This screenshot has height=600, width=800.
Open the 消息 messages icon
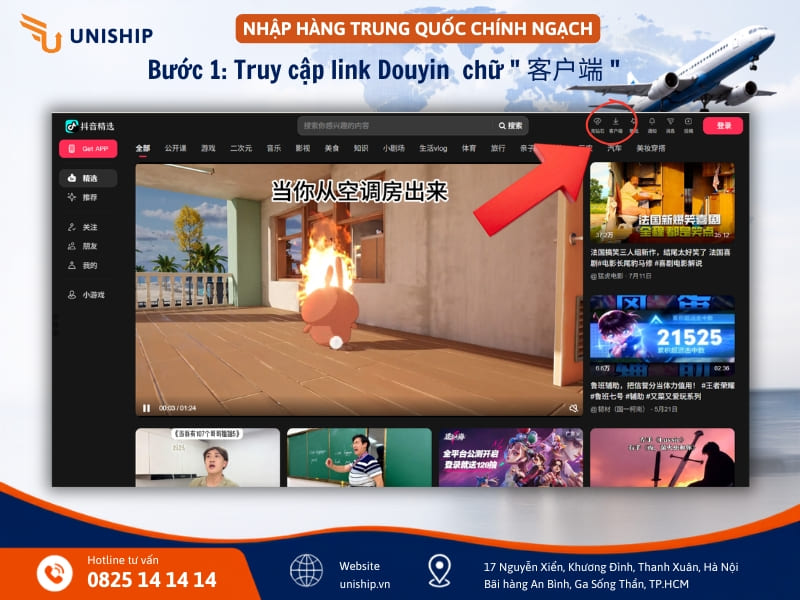click(x=670, y=125)
